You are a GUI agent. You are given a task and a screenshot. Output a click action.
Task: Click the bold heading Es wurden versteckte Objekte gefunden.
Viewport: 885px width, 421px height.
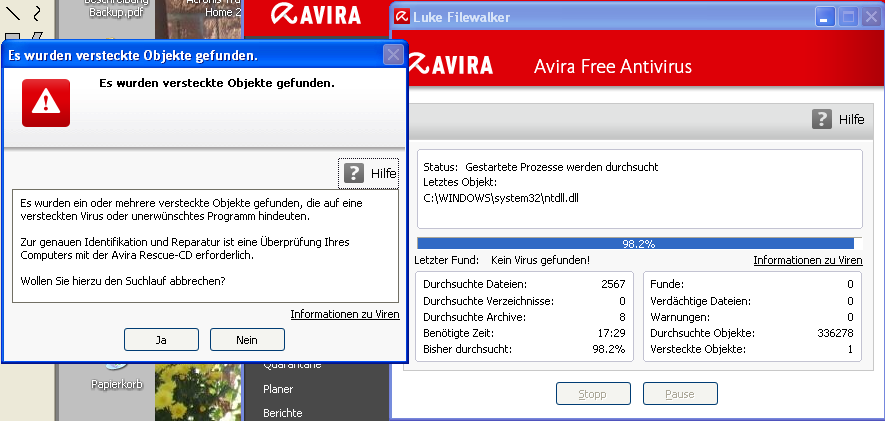pos(217,84)
